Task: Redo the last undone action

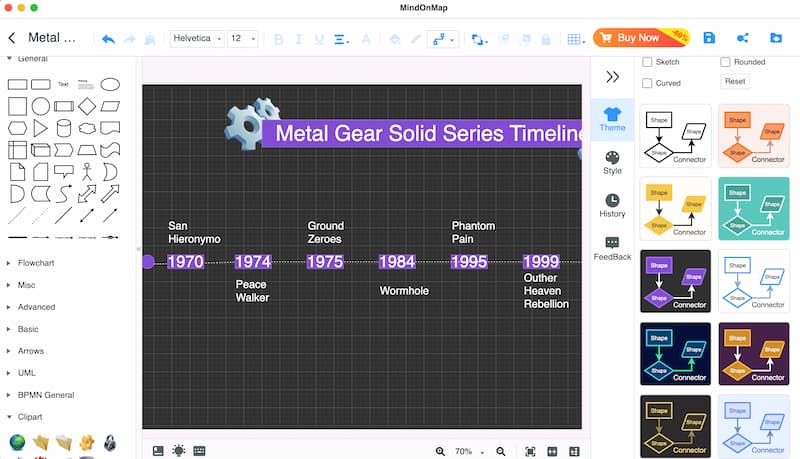Action: 130,39
